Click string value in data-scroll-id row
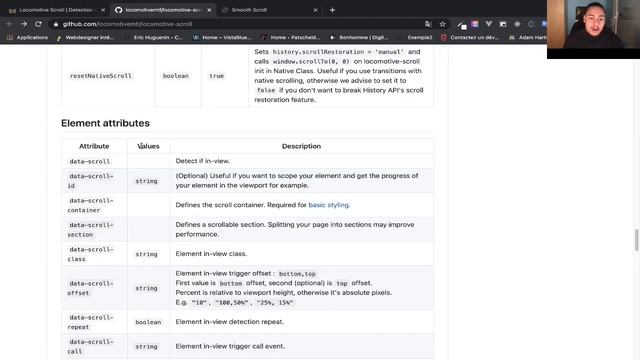Screen dimensions: 640x360 click(147, 181)
